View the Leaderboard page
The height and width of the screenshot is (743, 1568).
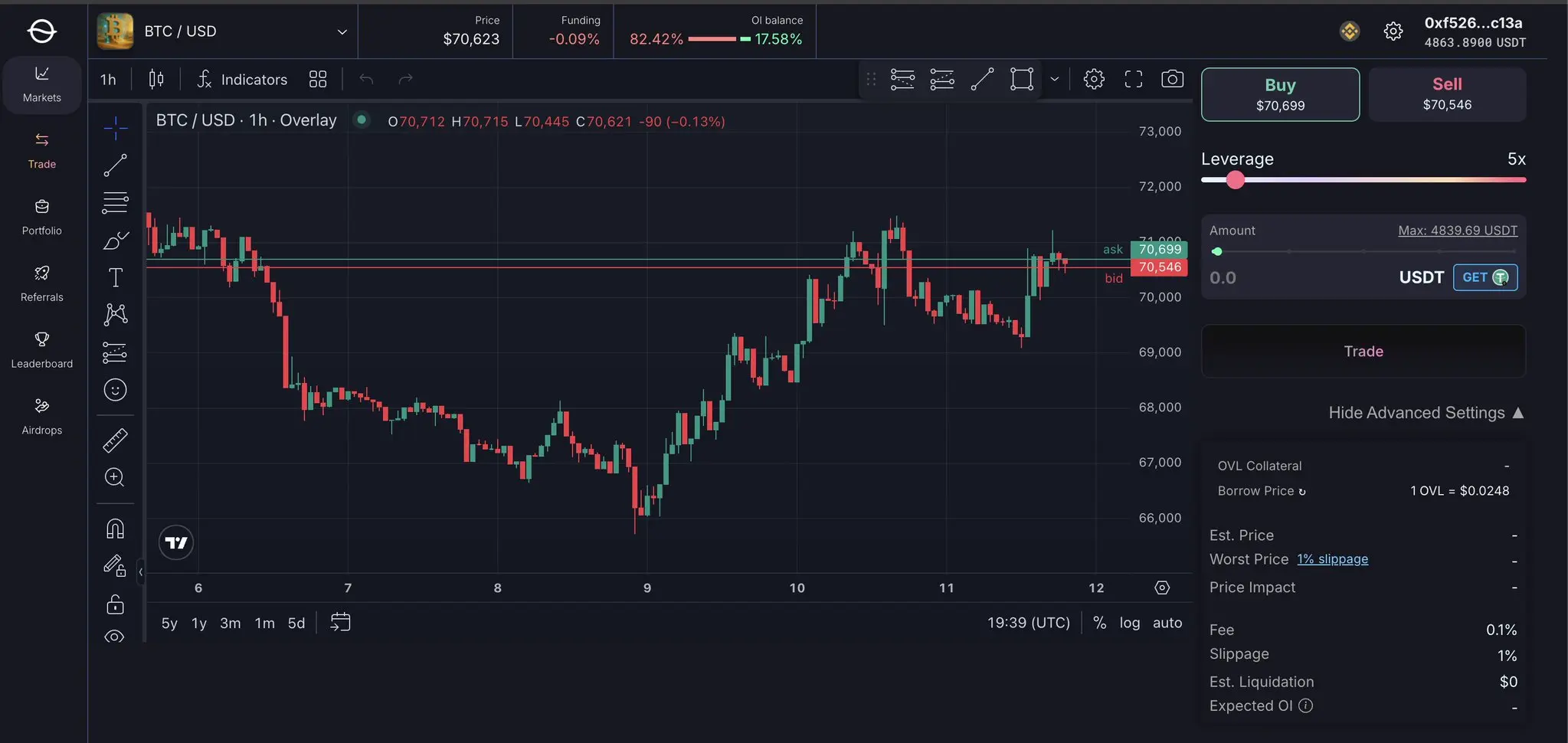[42, 351]
